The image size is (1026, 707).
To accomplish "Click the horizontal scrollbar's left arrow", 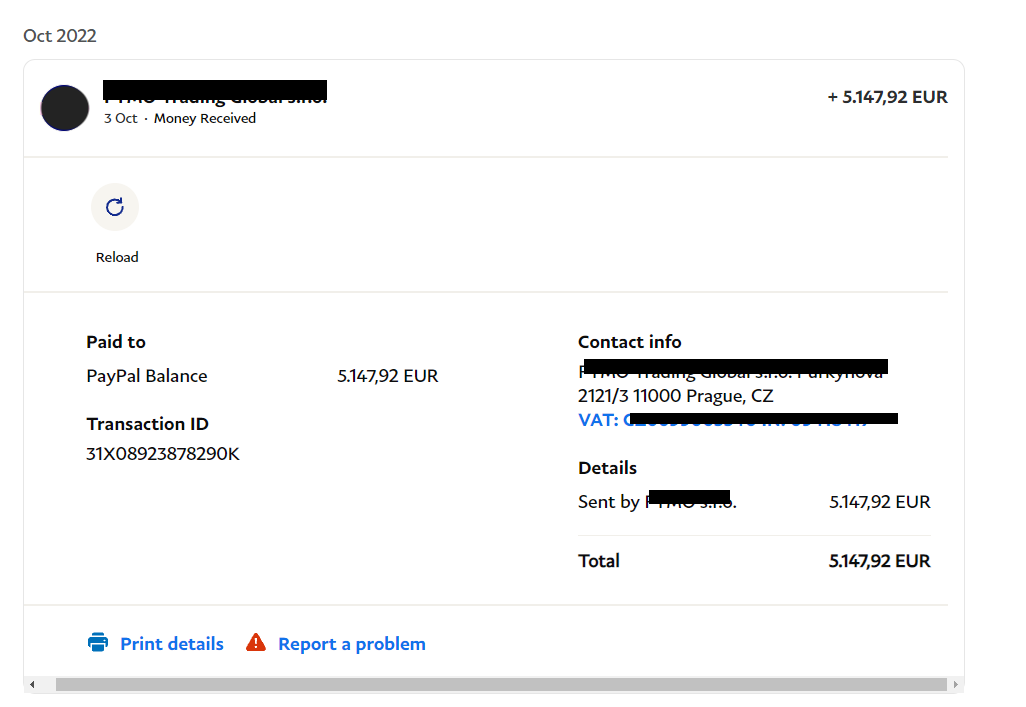I will 32,684.
